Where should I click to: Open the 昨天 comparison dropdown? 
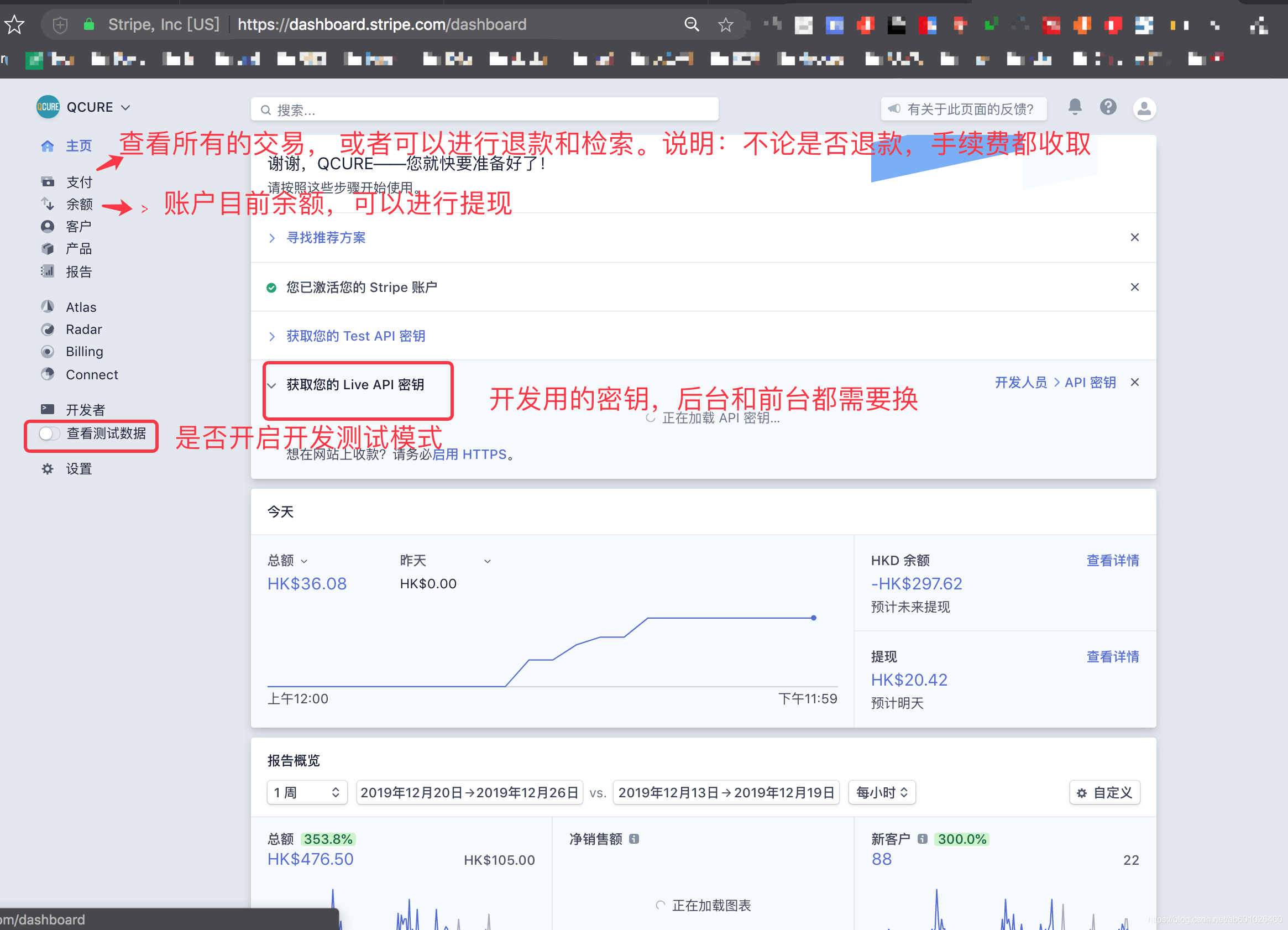coord(445,561)
